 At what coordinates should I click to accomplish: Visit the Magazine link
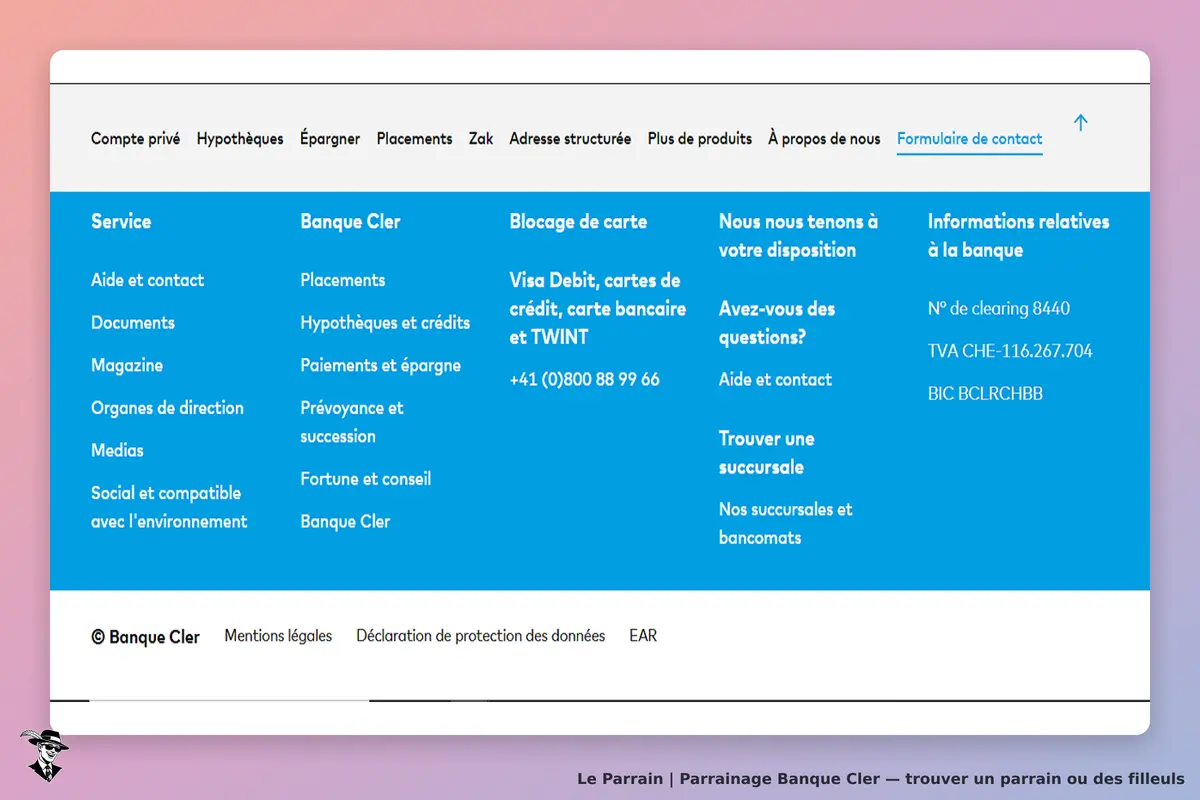[x=127, y=365]
